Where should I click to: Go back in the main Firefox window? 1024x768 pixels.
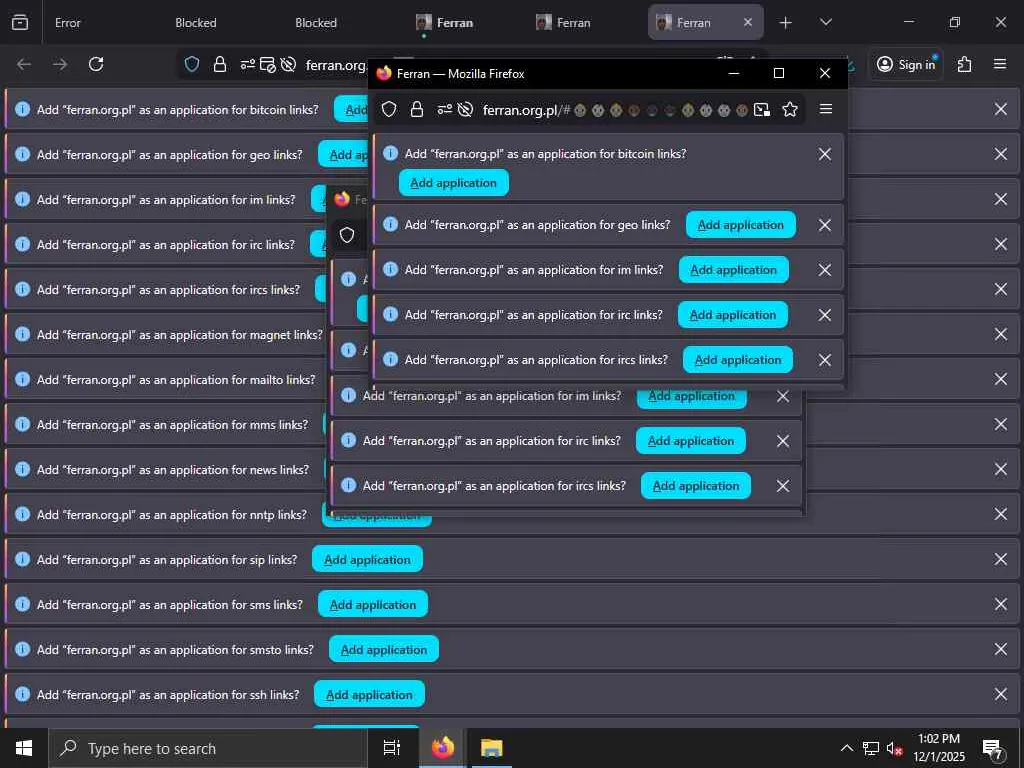(x=24, y=64)
